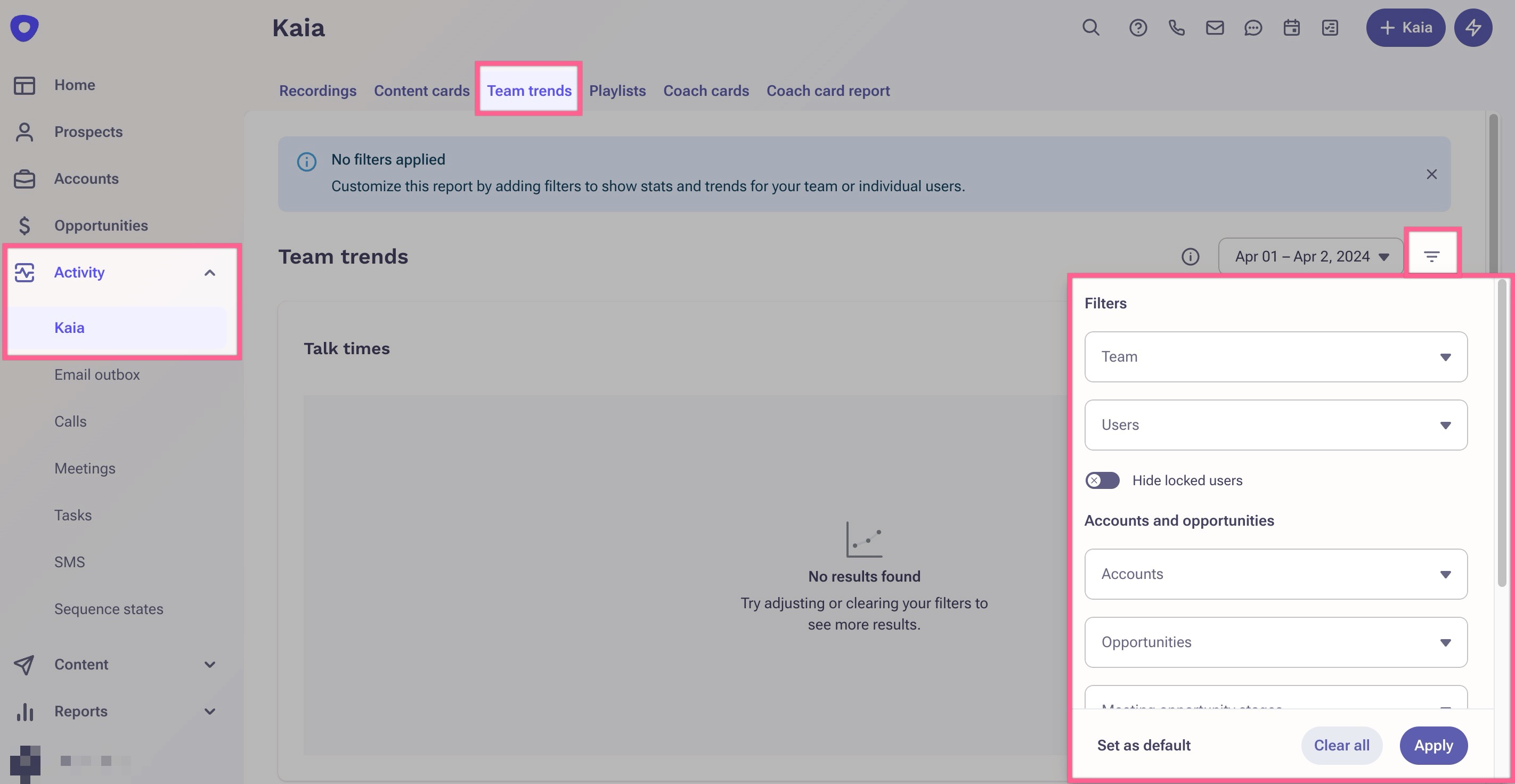Open the help question mark icon
This screenshot has width=1515, height=784.
[x=1137, y=28]
